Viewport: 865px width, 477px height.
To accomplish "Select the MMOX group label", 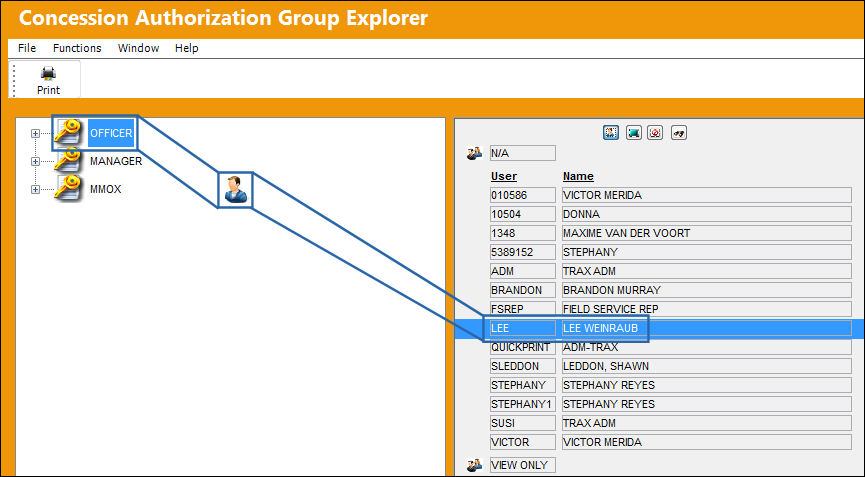I will 105,189.
